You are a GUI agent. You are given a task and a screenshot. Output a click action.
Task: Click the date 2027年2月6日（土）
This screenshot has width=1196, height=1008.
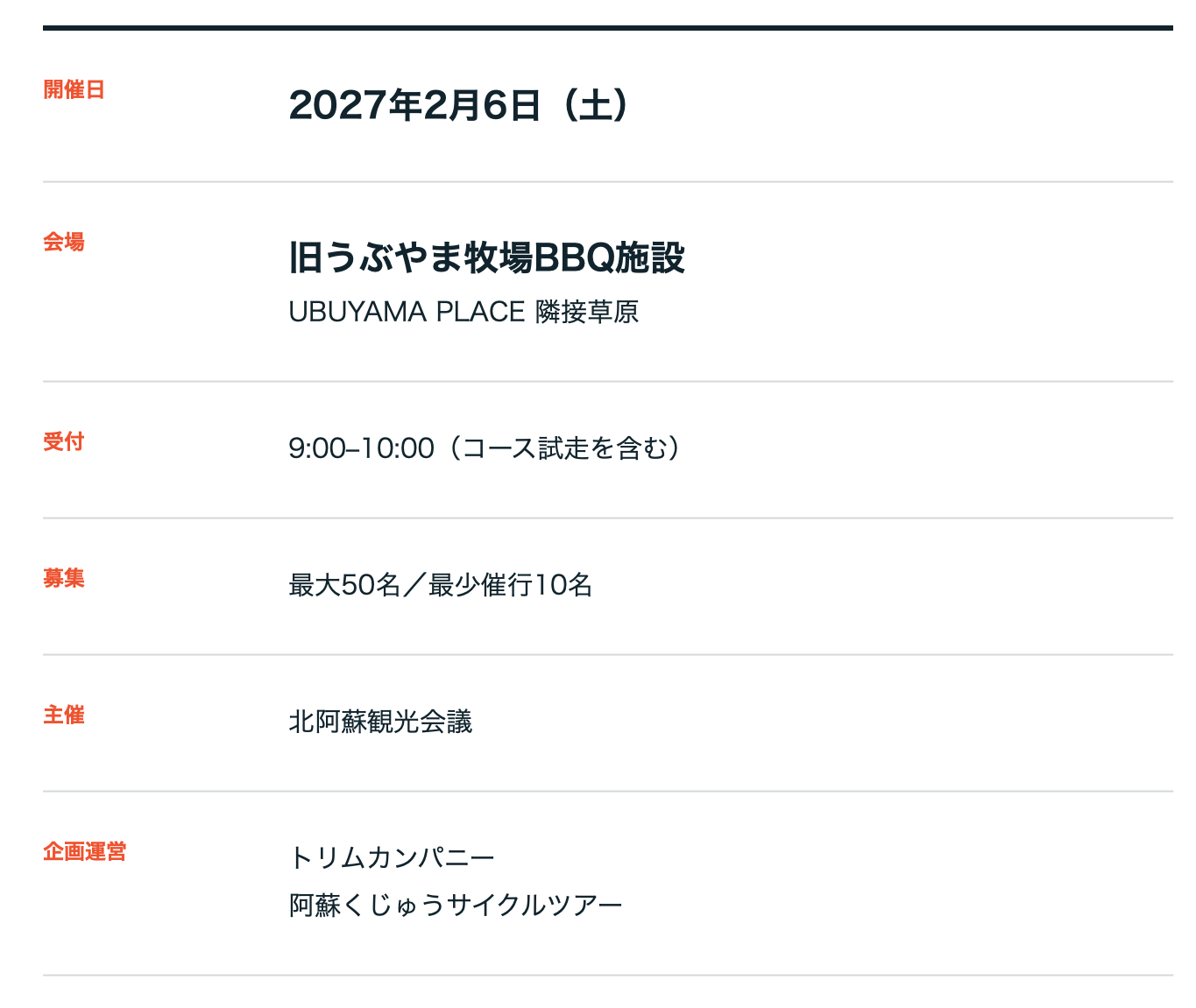(x=459, y=105)
